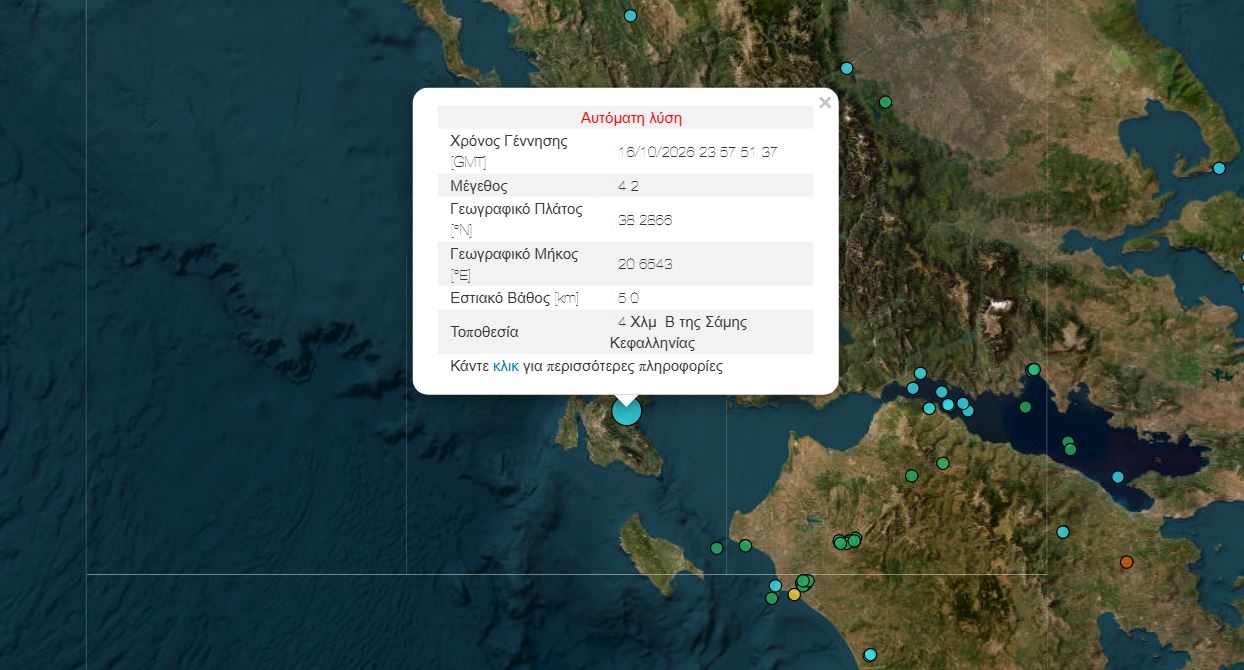Select the westernmost green marker near Zakynthos
1244x670 pixels.
[717, 548]
